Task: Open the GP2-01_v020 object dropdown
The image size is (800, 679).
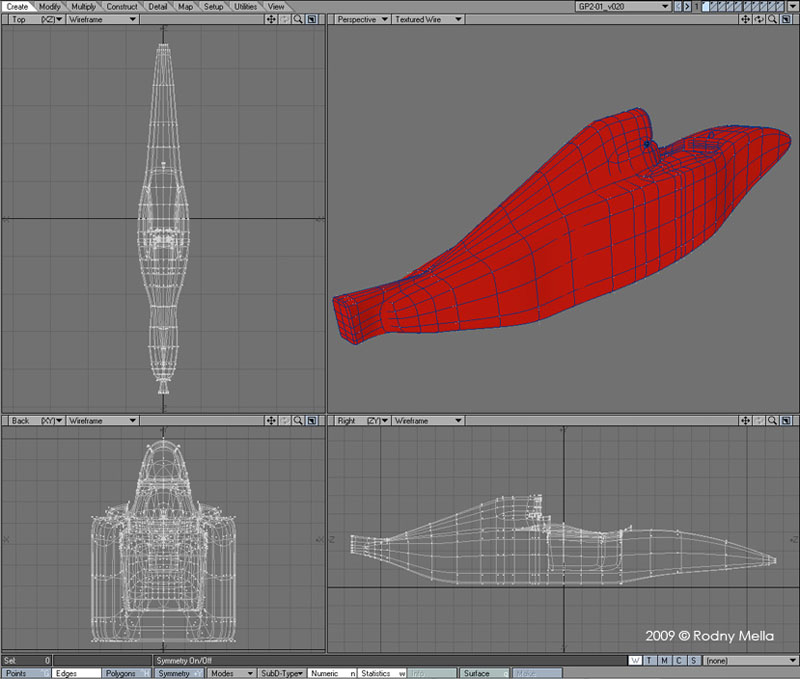Action: [x=621, y=6]
